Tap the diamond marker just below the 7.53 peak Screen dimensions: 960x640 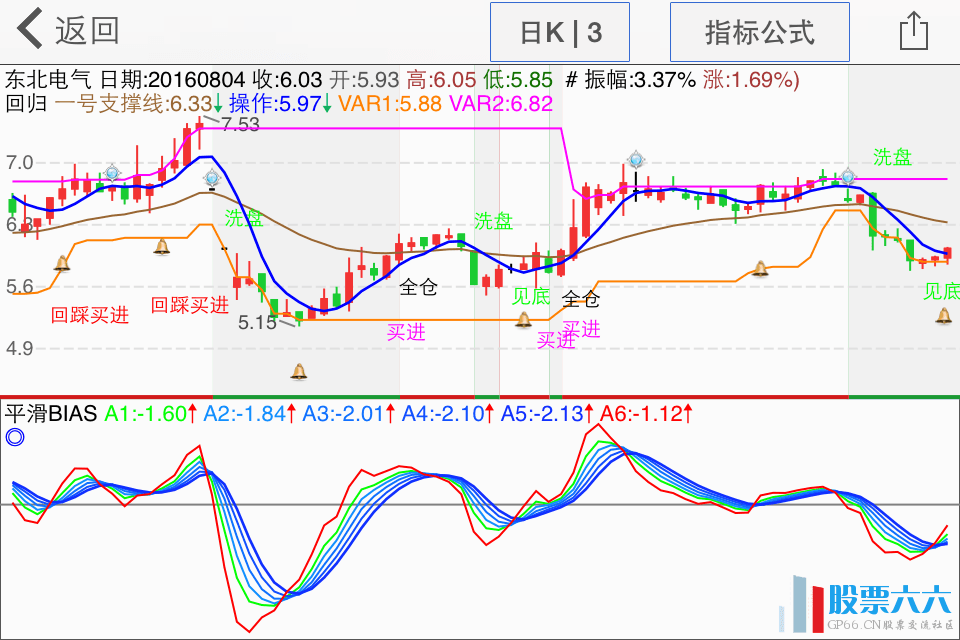pyautogui.click(x=212, y=178)
